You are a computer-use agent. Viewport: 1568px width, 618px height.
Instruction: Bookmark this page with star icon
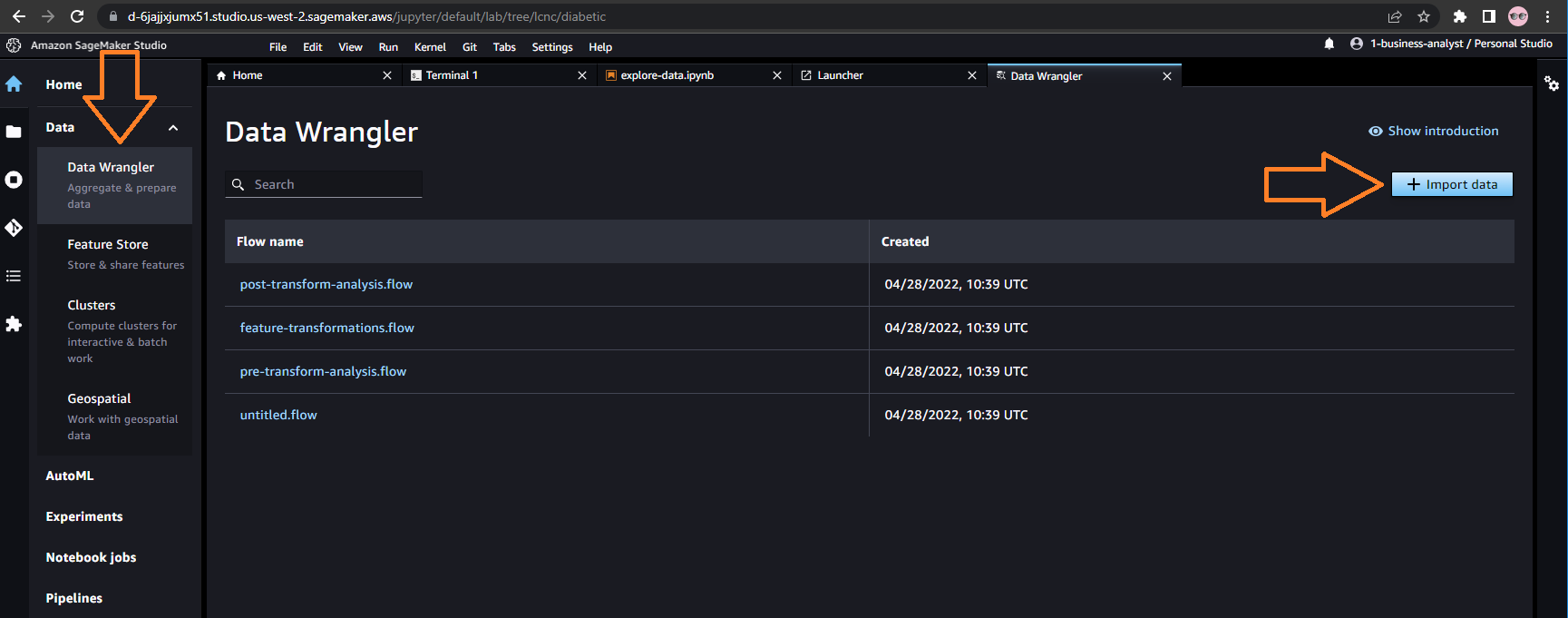pyautogui.click(x=1424, y=16)
